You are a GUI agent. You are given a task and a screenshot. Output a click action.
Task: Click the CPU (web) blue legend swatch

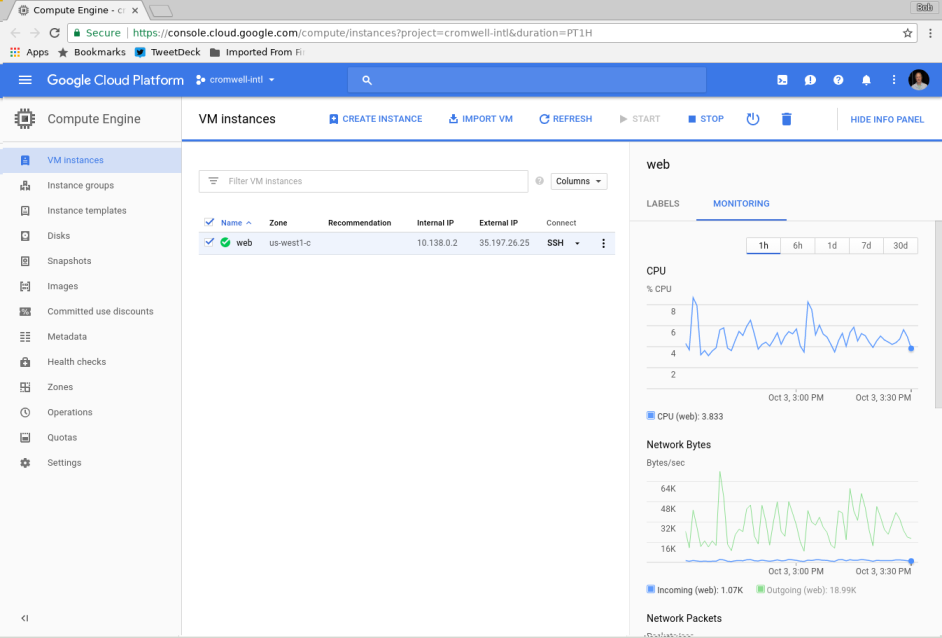(651, 416)
